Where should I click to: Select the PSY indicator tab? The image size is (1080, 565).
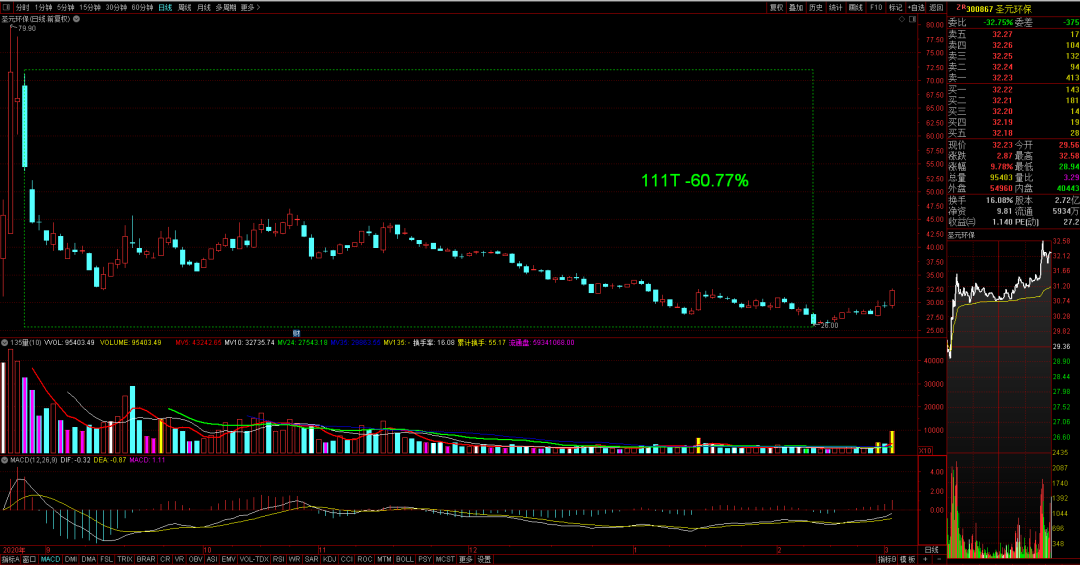coord(425,559)
